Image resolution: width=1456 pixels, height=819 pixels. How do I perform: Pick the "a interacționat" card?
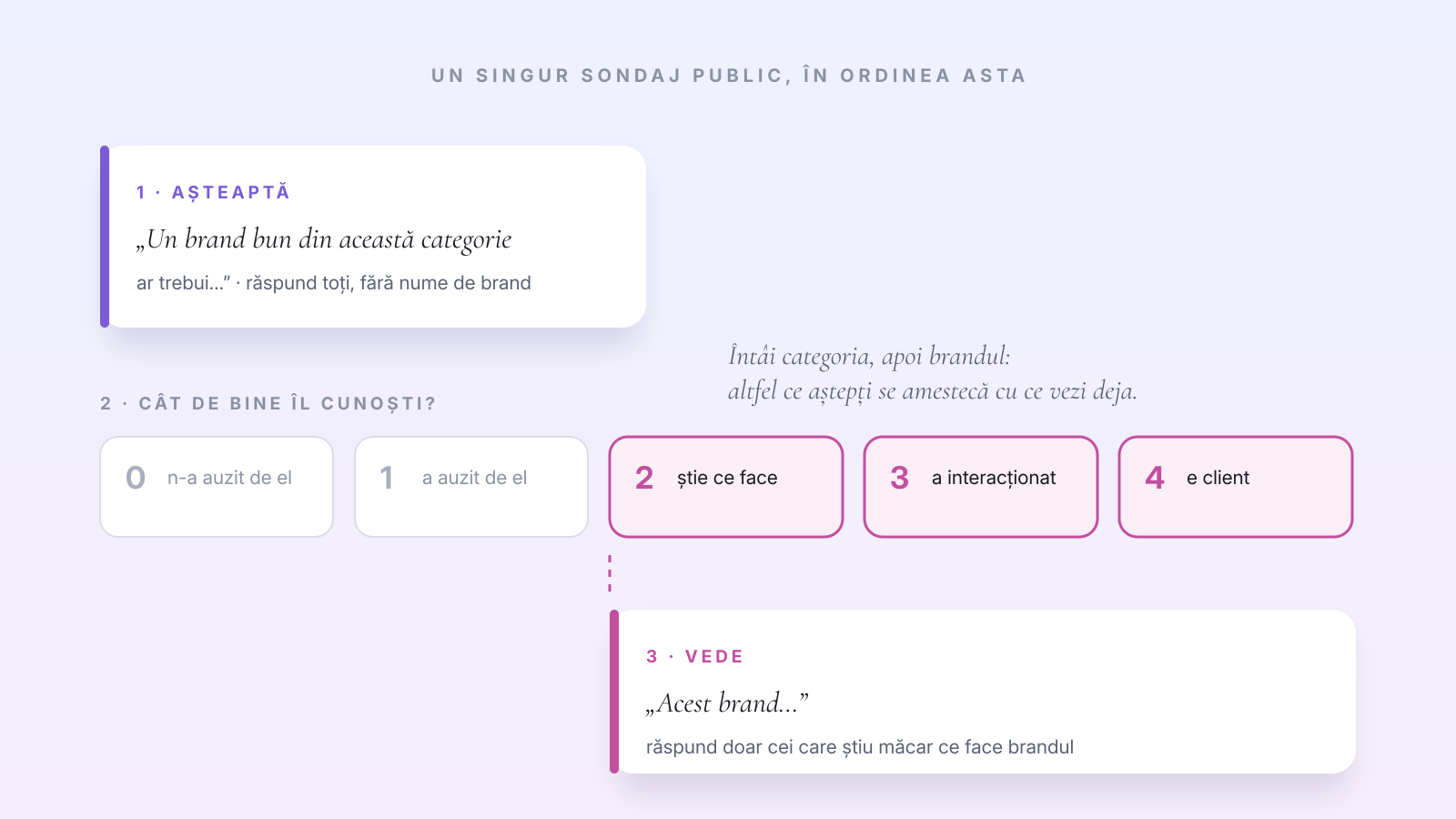981,487
